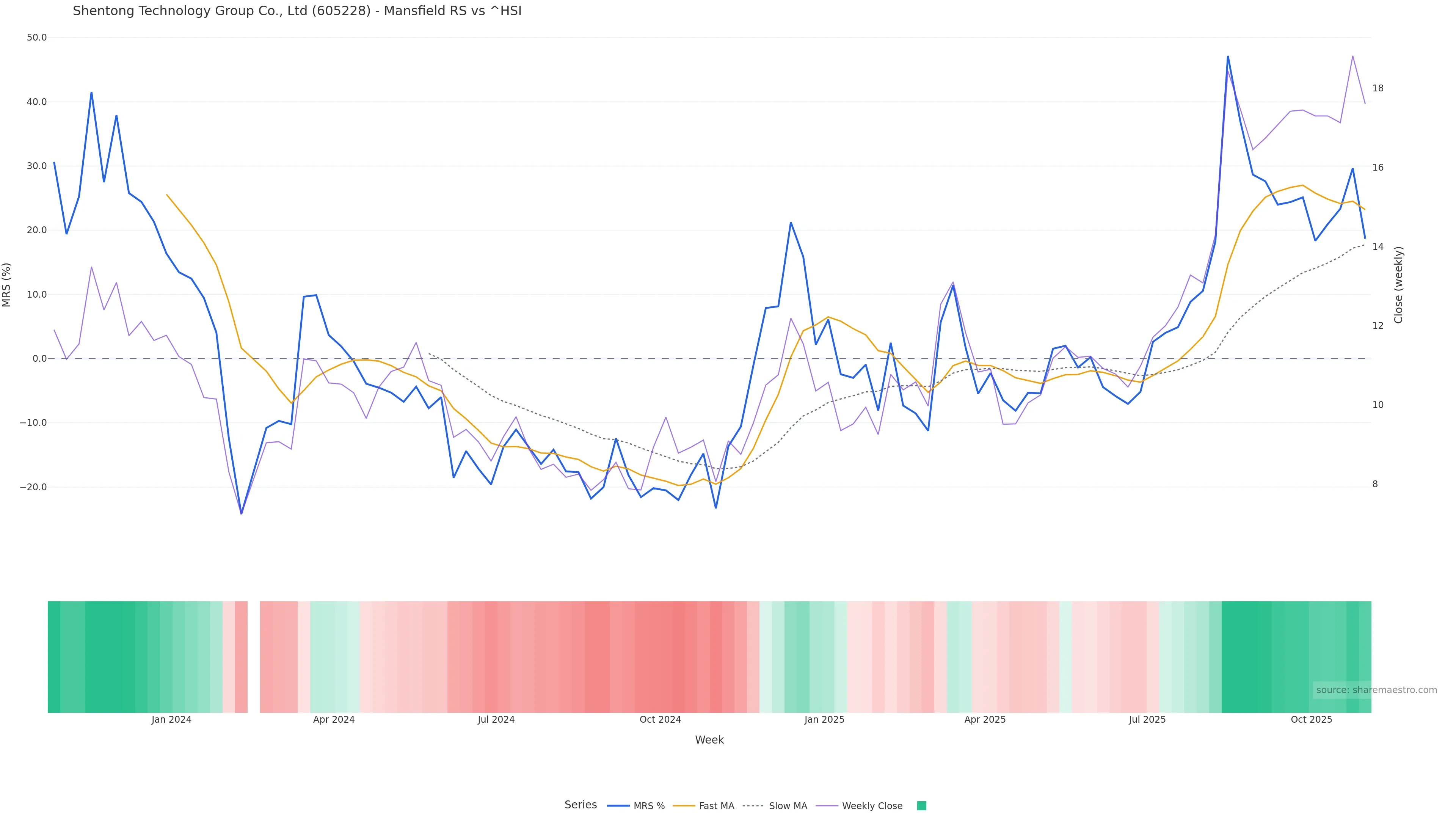Click the blue MRS % legend line
This screenshot has height=819, width=1456.
(618, 806)
